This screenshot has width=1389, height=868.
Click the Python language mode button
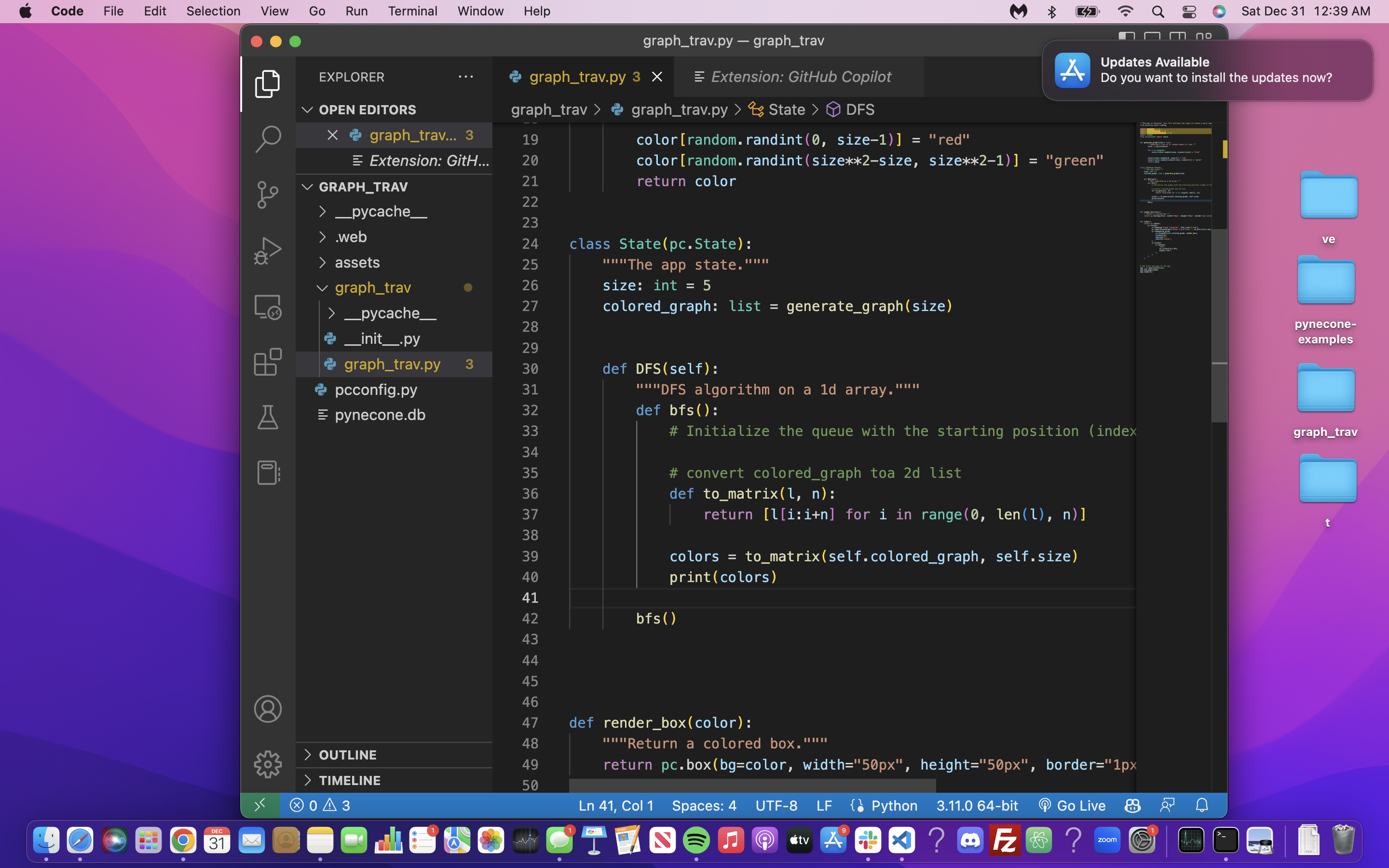click(x=893, y=805)
